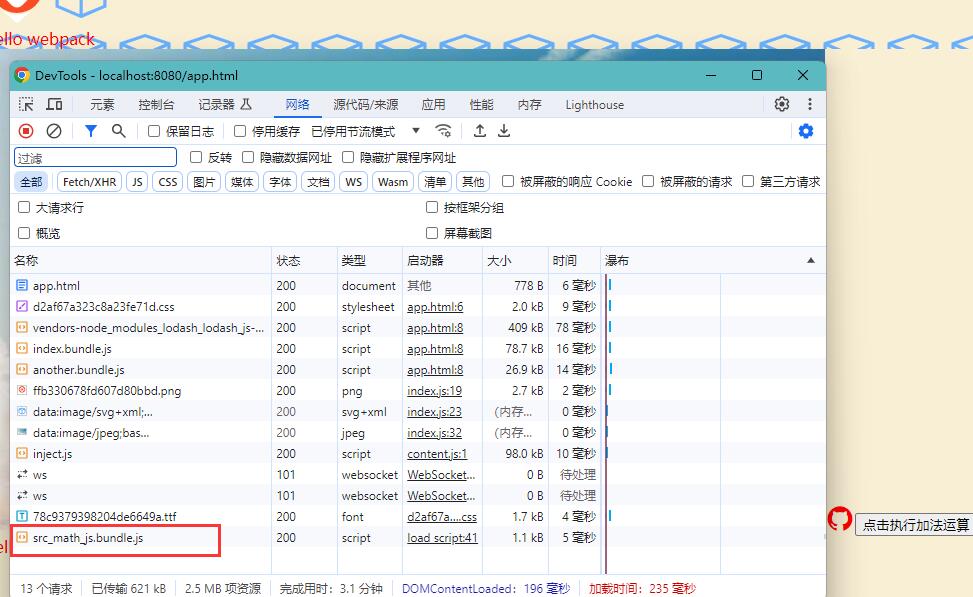Image resolution: width=973 pixels, height=597 pixels.
Task: Check the 第三方请求 checkbox
Action: [x=748, y=181]
